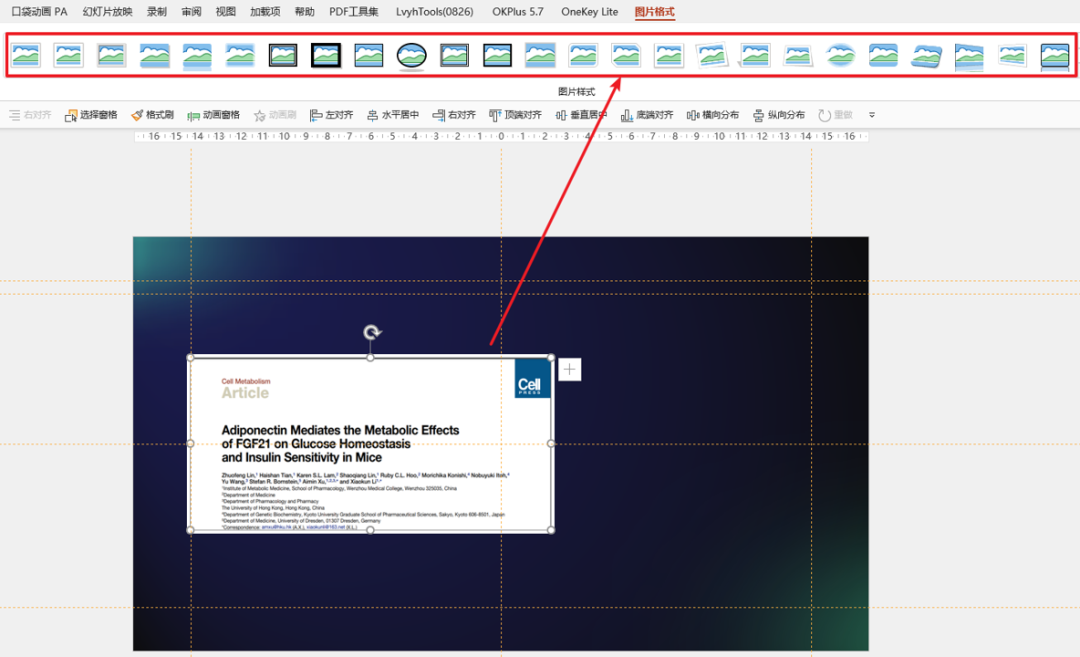Open the 幻灯片放映 slideshow tab
The height and width of the screenshot is (657, 1080).
pos(107,12)
